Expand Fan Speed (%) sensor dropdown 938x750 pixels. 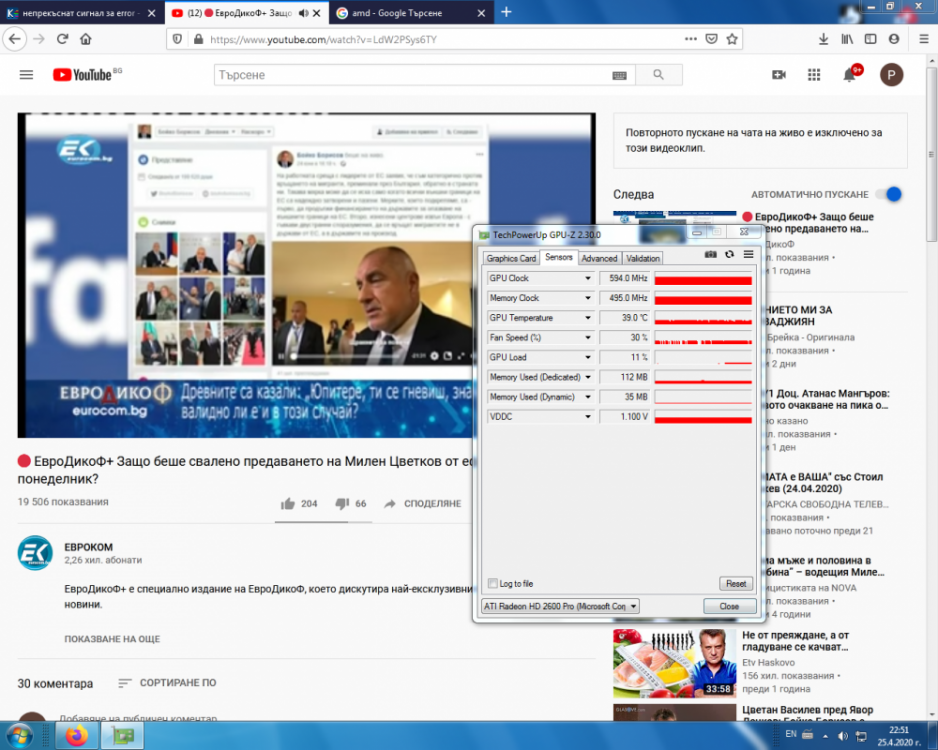coord(587,337)
